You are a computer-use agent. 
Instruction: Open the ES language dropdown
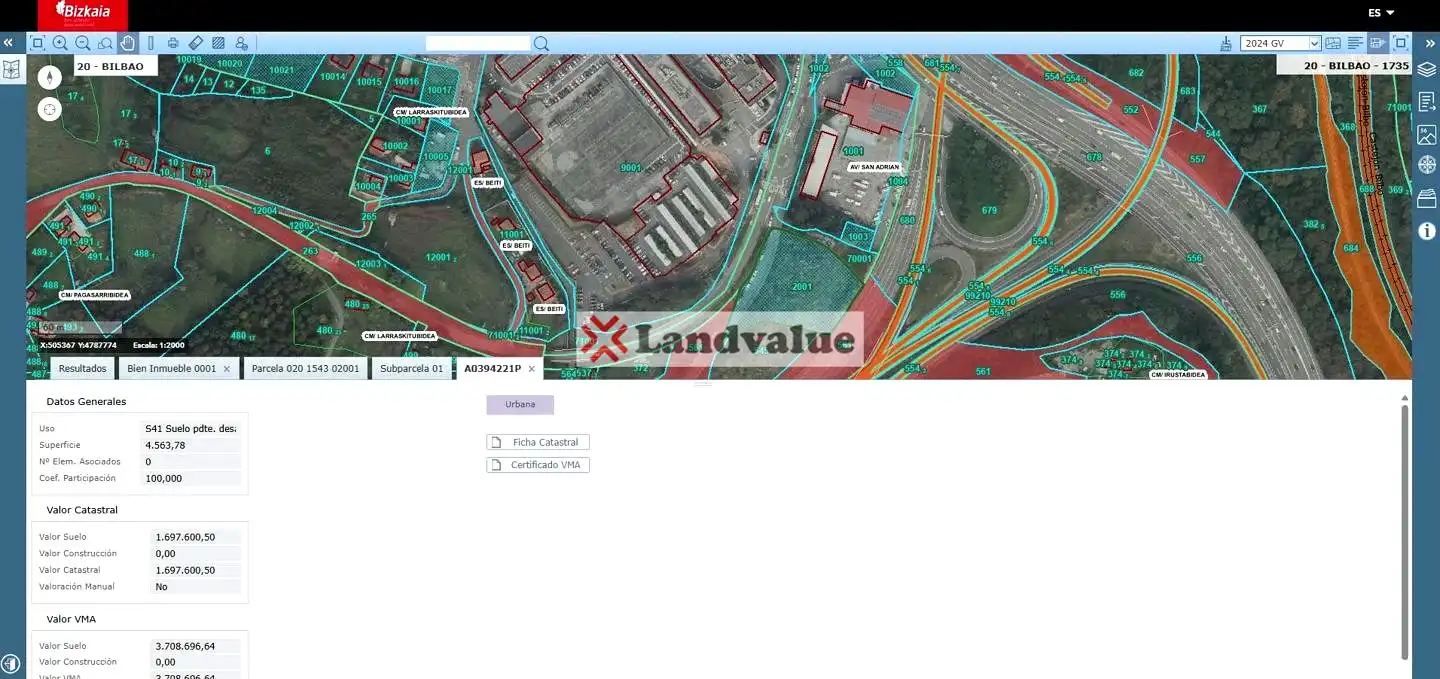(1381, 13)
